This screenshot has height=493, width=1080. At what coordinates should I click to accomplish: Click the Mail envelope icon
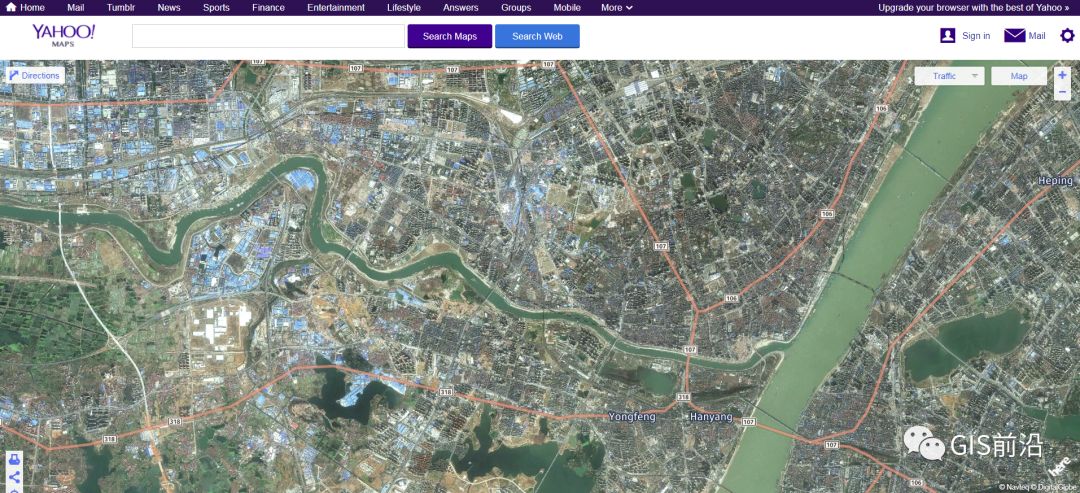tap(1015, 36)
